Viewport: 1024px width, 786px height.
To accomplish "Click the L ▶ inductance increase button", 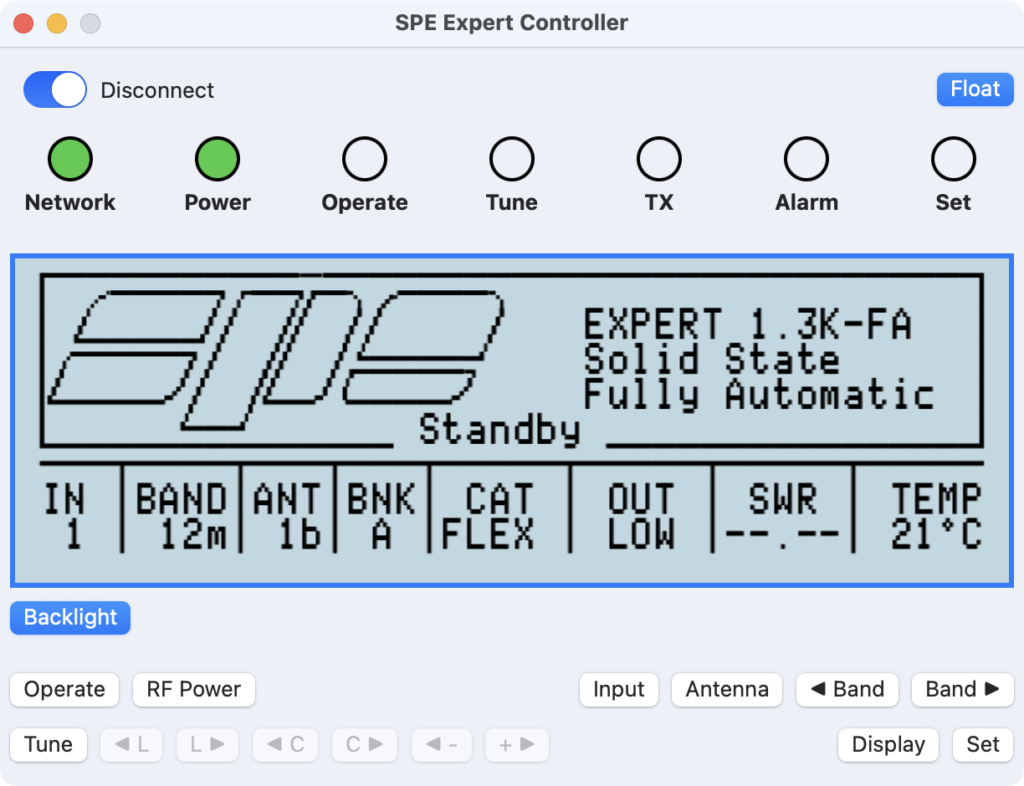I will point(208,745).
